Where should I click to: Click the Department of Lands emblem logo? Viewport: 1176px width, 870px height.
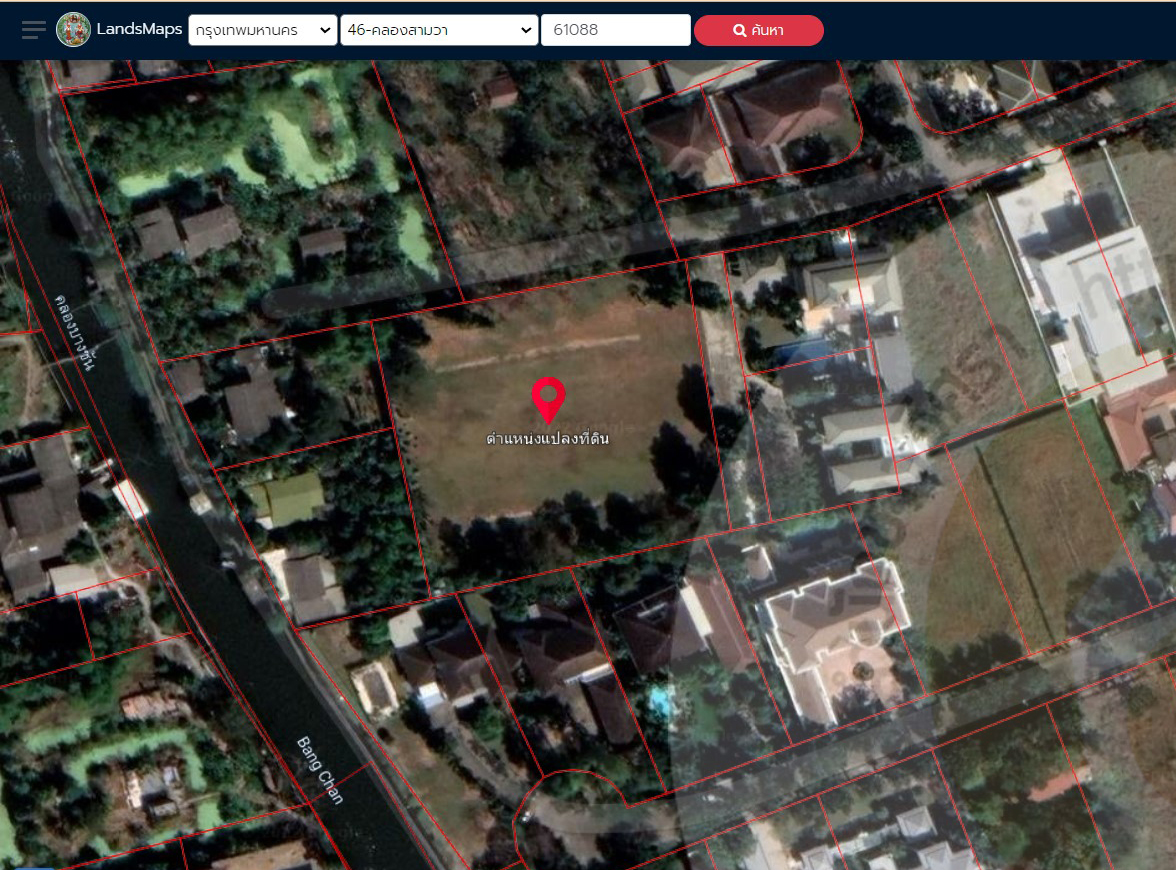tap(73, 30)
